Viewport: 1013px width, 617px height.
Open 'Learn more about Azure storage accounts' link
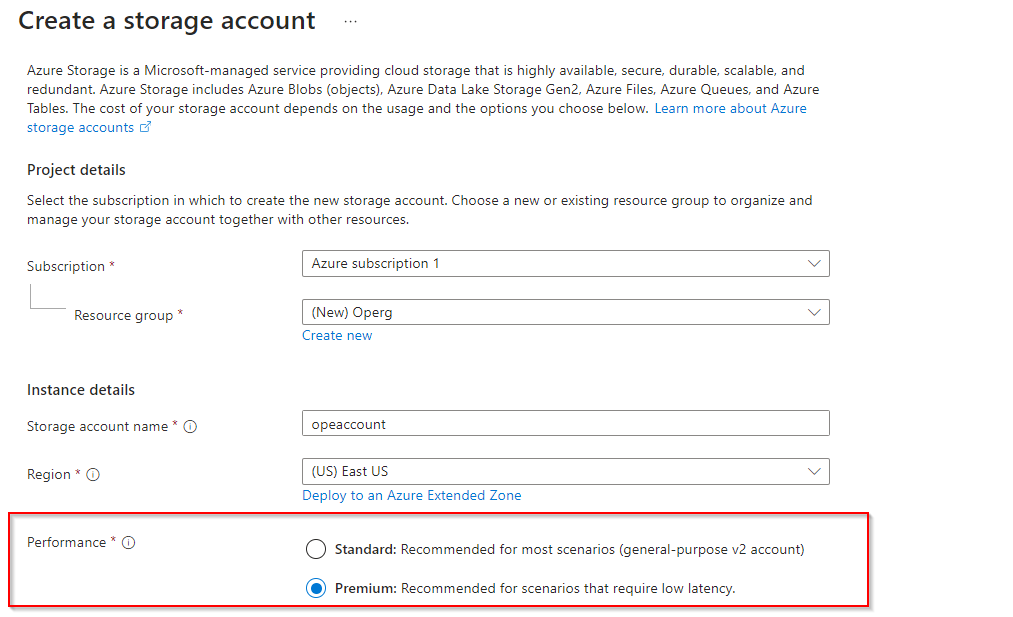point(730,108)
